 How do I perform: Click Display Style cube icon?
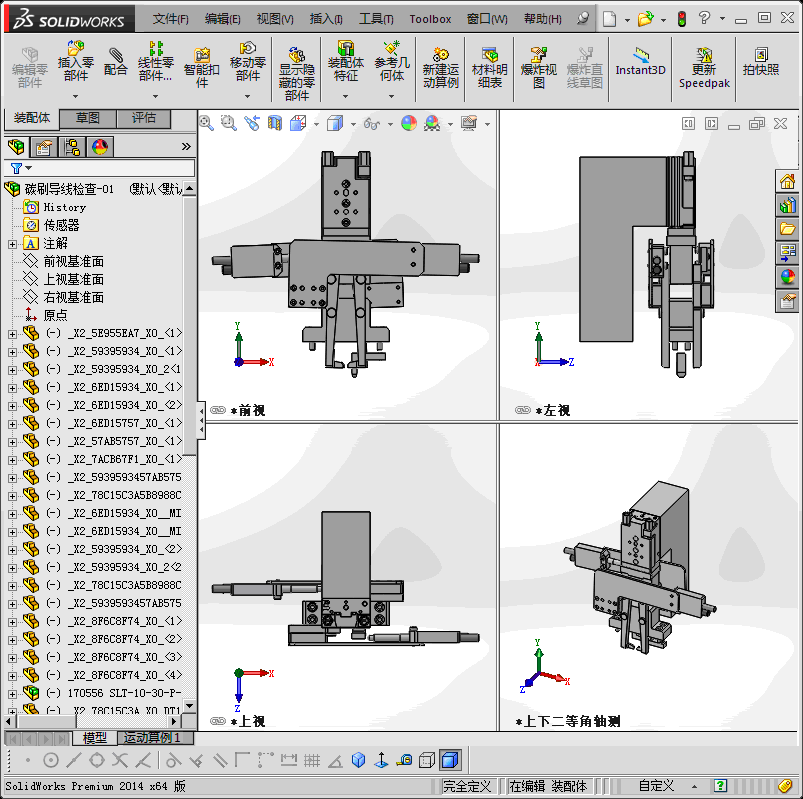(335, 123)
